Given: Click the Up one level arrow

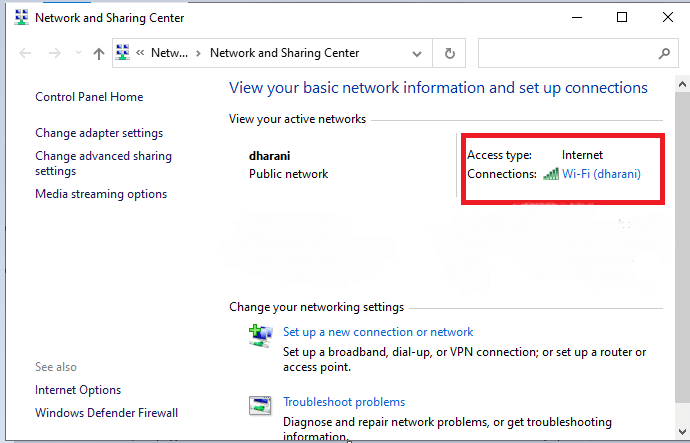Looking at the screenshot, I should tap(98, 54).
